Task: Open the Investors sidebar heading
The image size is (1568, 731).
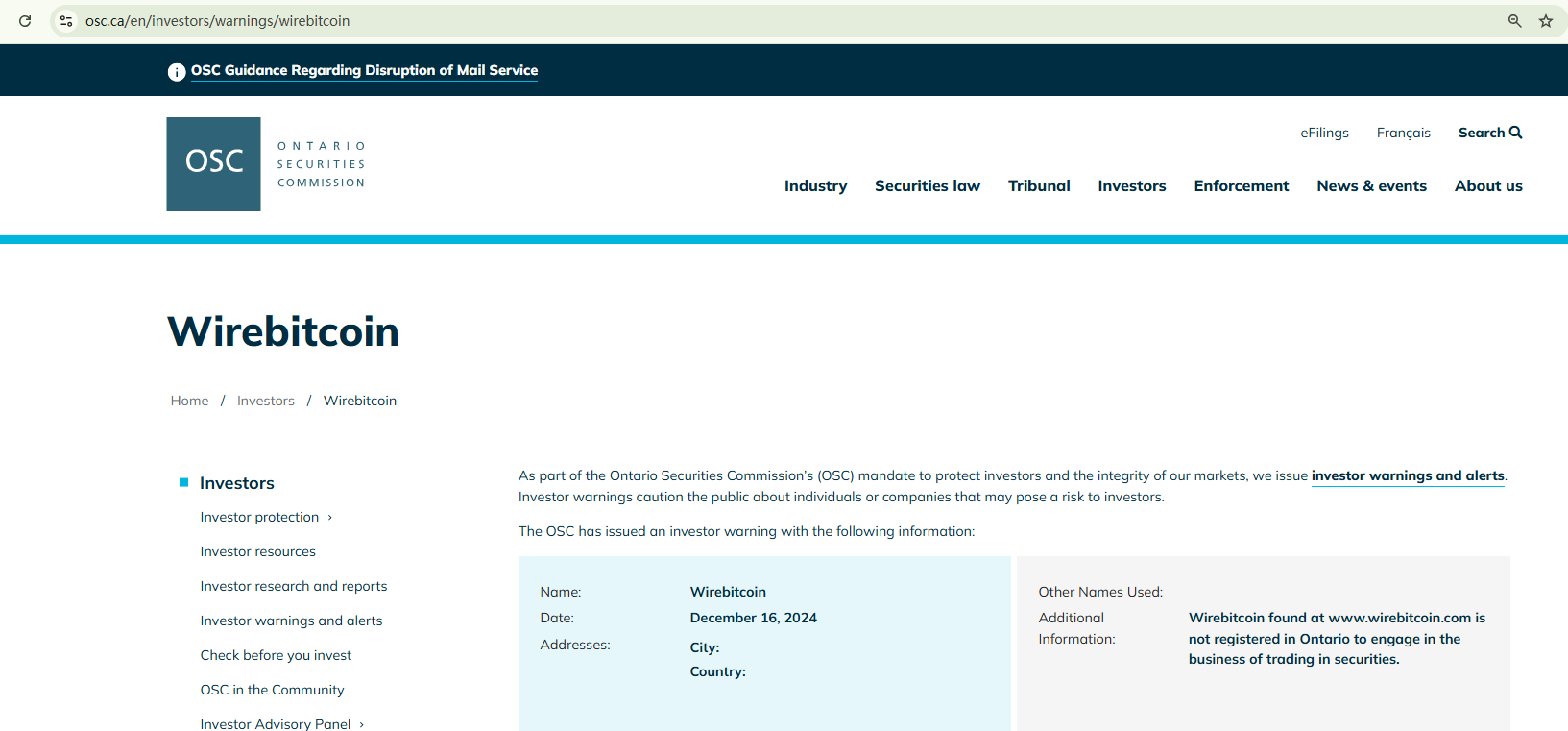Action: (237, 483)
